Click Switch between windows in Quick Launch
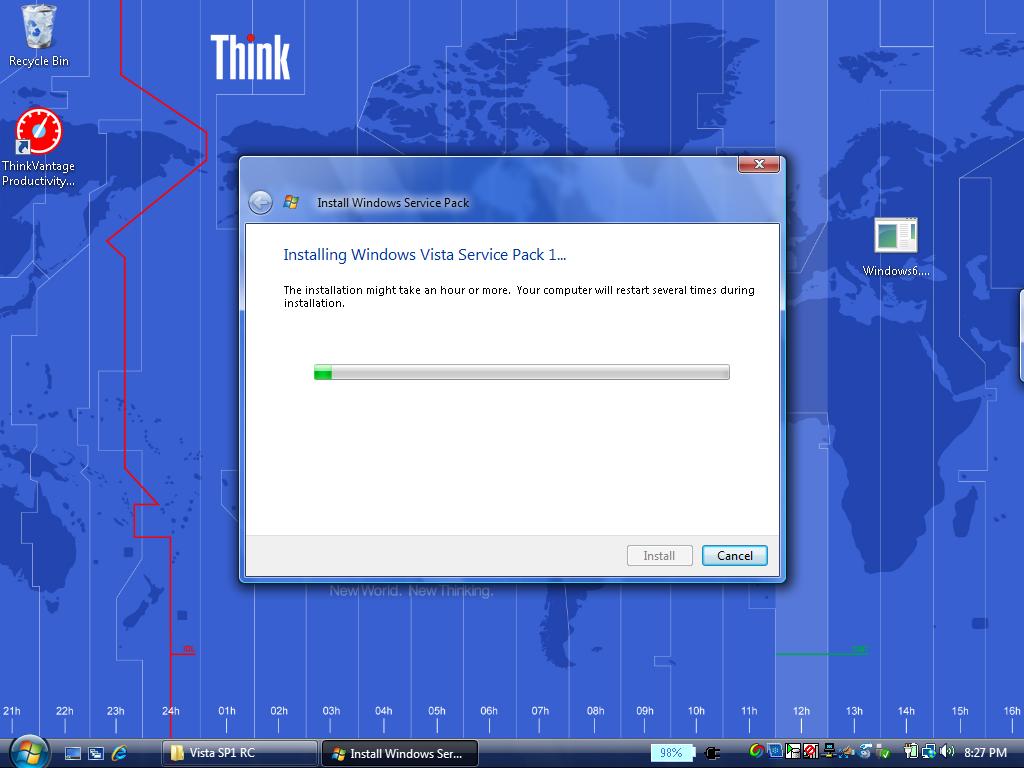1024x768 pixels. pyautogui.click(x=96, y=754)
